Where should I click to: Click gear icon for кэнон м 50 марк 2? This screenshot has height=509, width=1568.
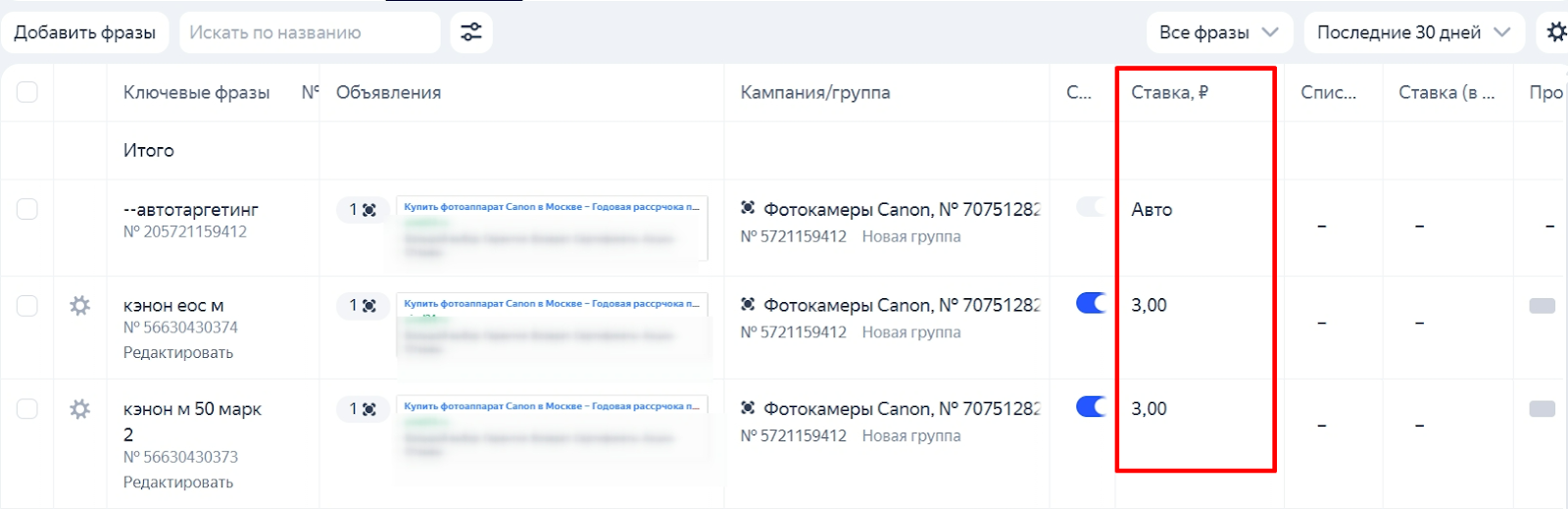tap(80, 409)
